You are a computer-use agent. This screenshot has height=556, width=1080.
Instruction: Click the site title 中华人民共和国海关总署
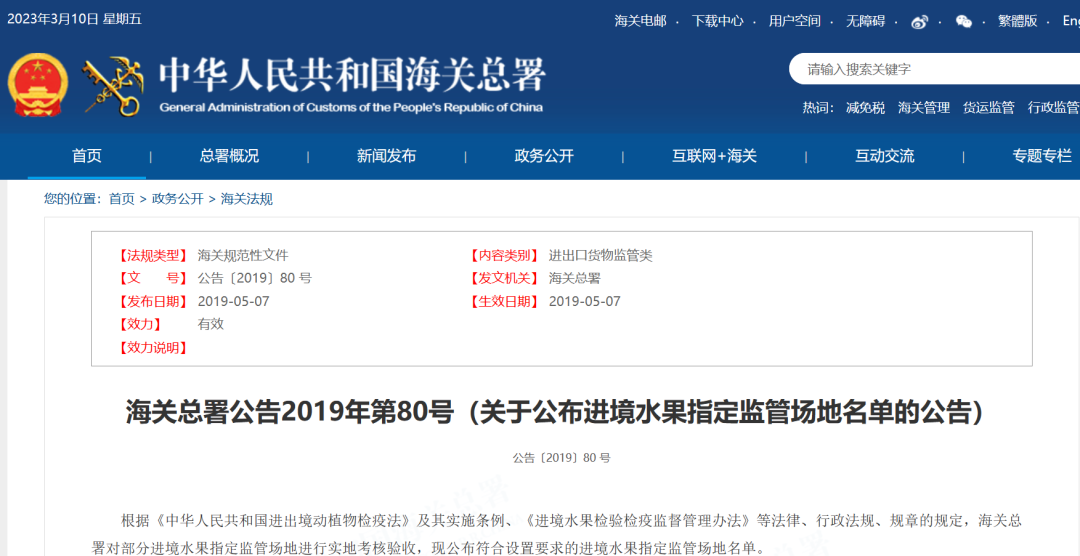tap(353, 74)
